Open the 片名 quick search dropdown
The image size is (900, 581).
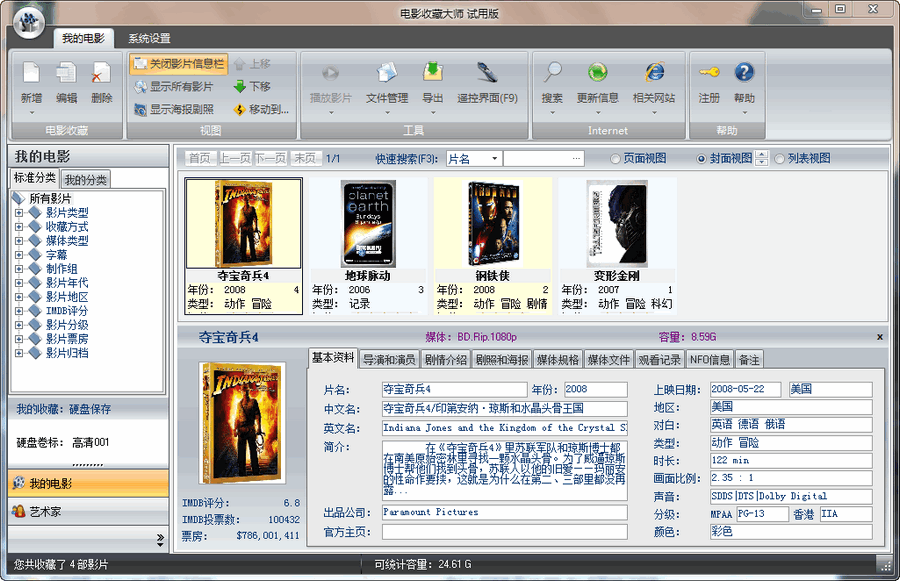coord(496,157)
